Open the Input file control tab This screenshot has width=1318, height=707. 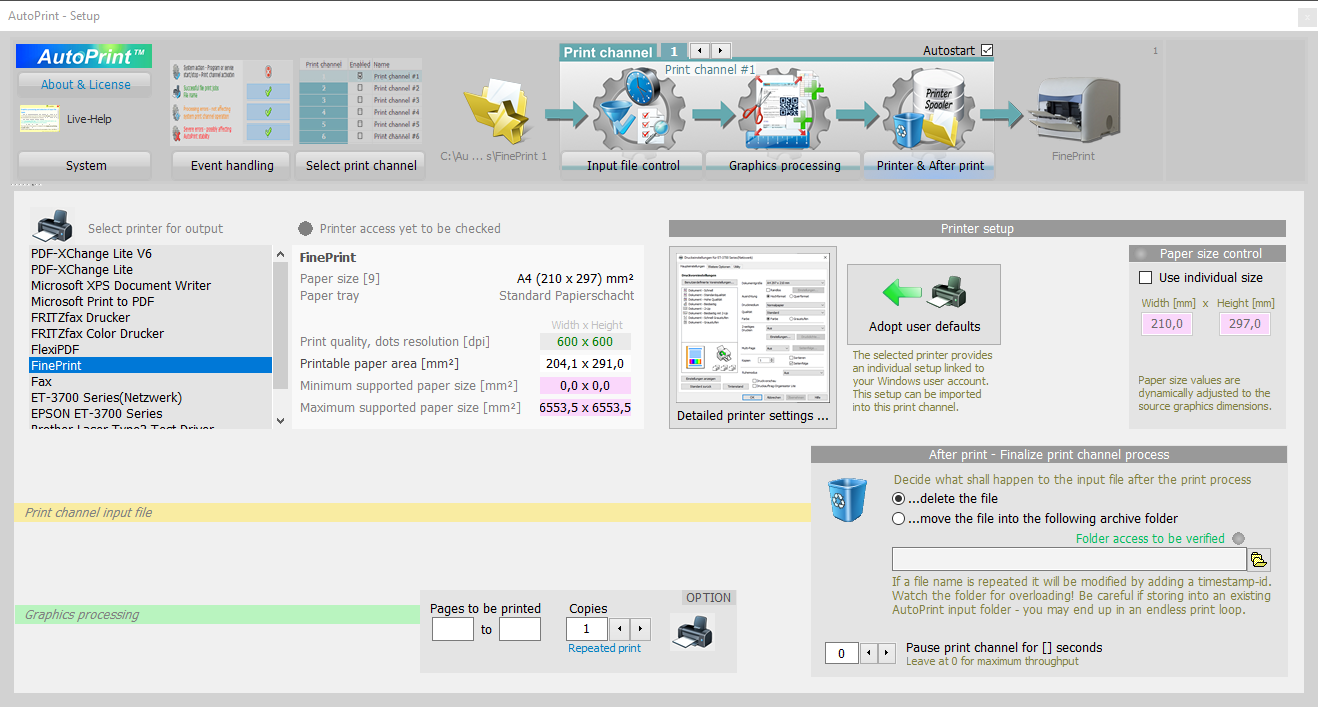[632, 165]
